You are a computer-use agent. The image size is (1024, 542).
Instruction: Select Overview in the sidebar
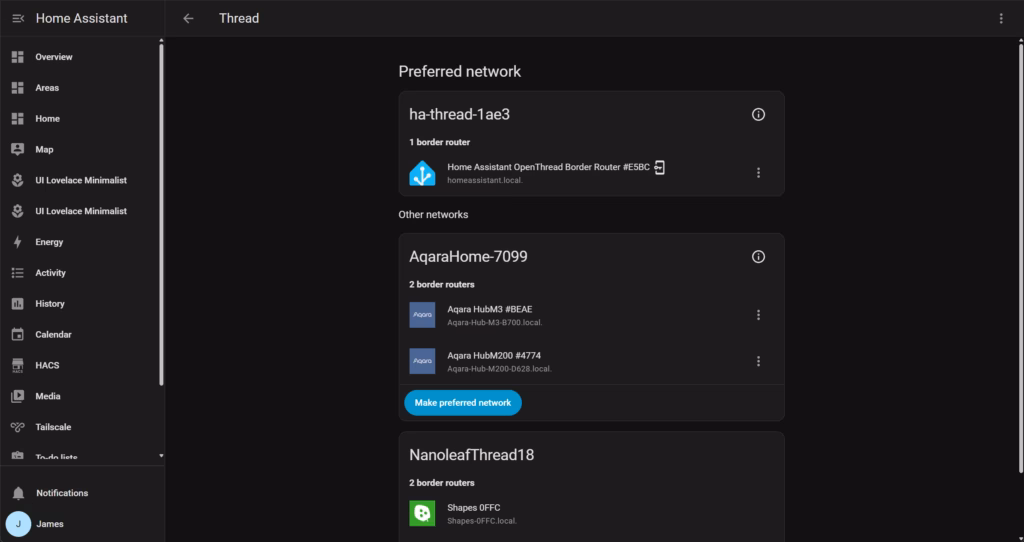[54, 57]
